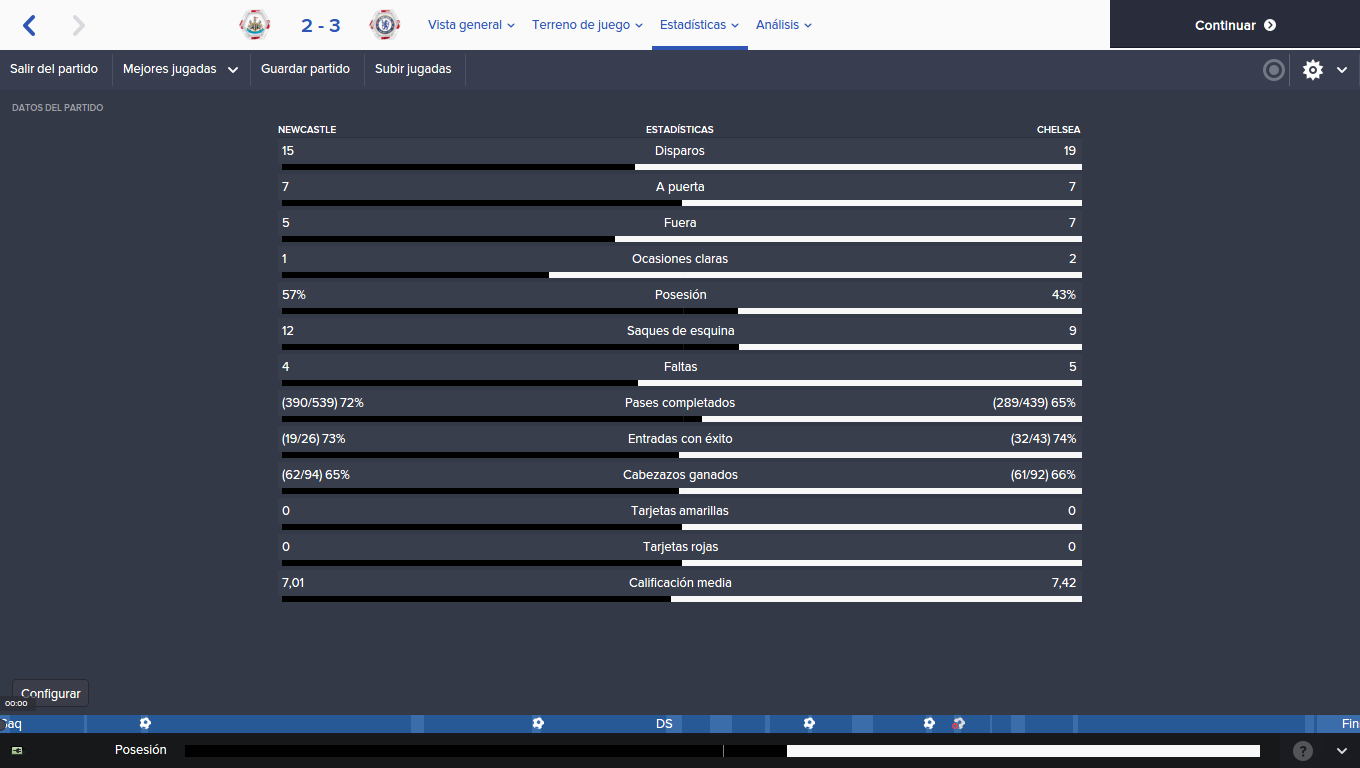Click the help question mark icon

point(1303,750)
